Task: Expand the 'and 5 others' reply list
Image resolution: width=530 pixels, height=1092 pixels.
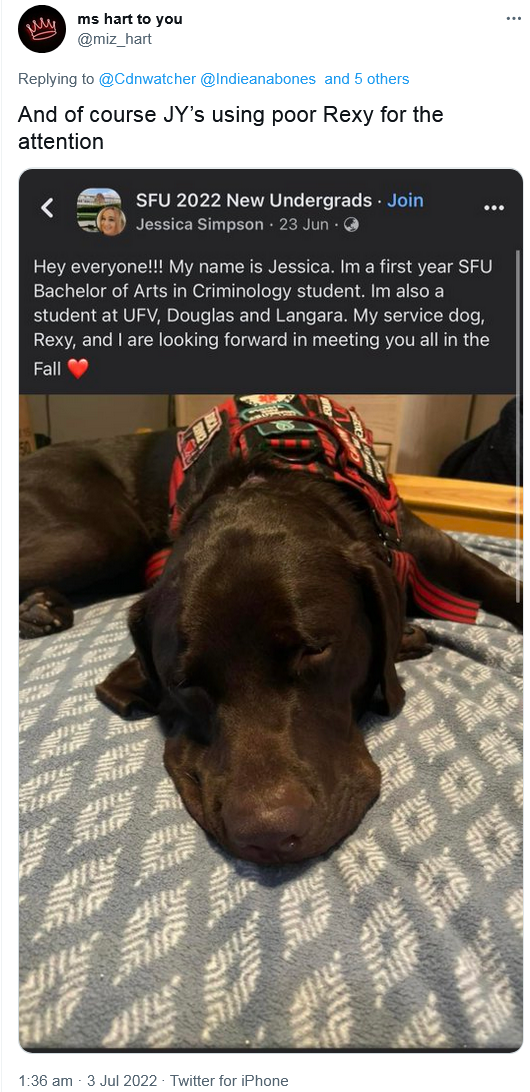Action: [367, 79]
